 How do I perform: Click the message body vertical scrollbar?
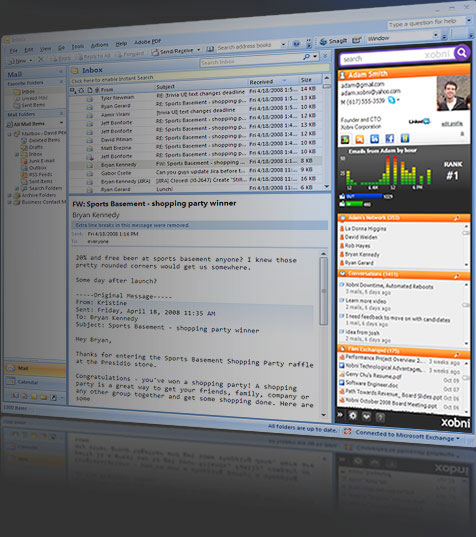[324, 290]
